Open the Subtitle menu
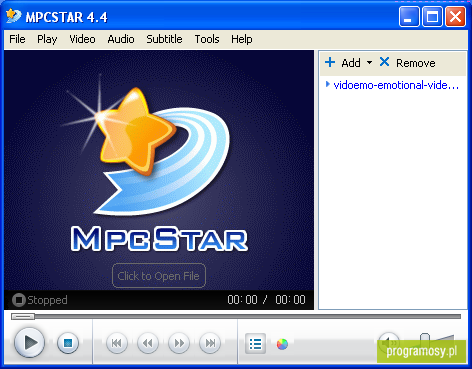Screen dimensions: 472x369 coord(164,39)
